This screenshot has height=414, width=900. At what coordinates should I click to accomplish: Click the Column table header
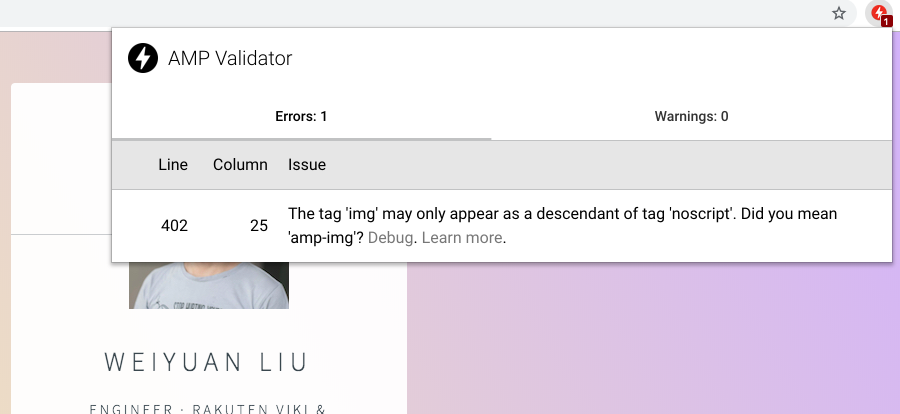pos(240,165)
